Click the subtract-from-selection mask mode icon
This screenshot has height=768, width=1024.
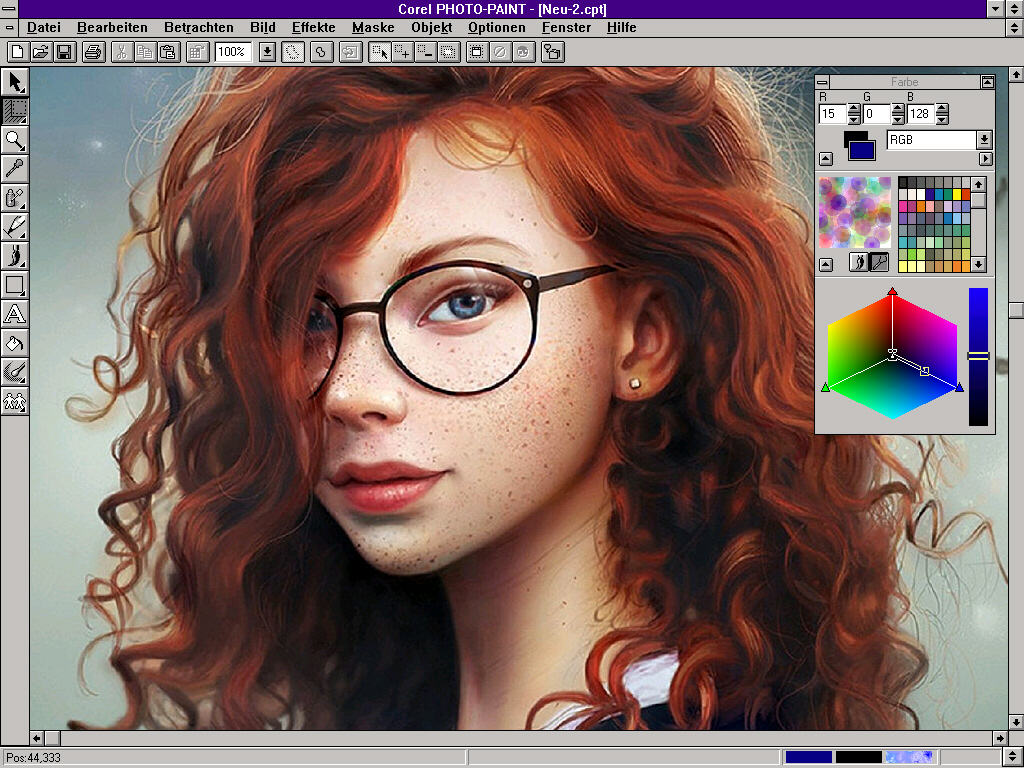426,52
